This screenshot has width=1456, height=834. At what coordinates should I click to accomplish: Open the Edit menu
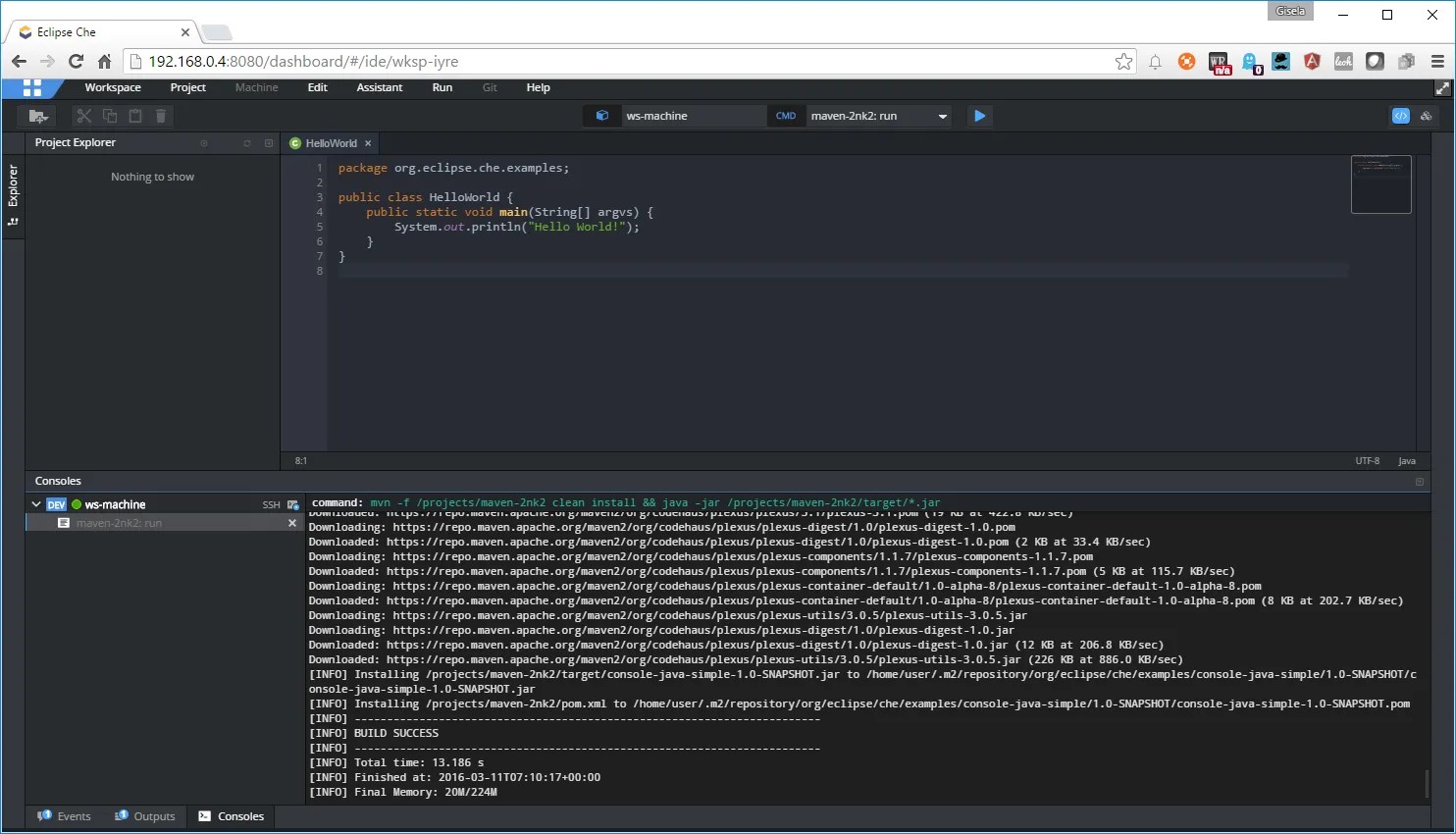[x=317, y=87]
